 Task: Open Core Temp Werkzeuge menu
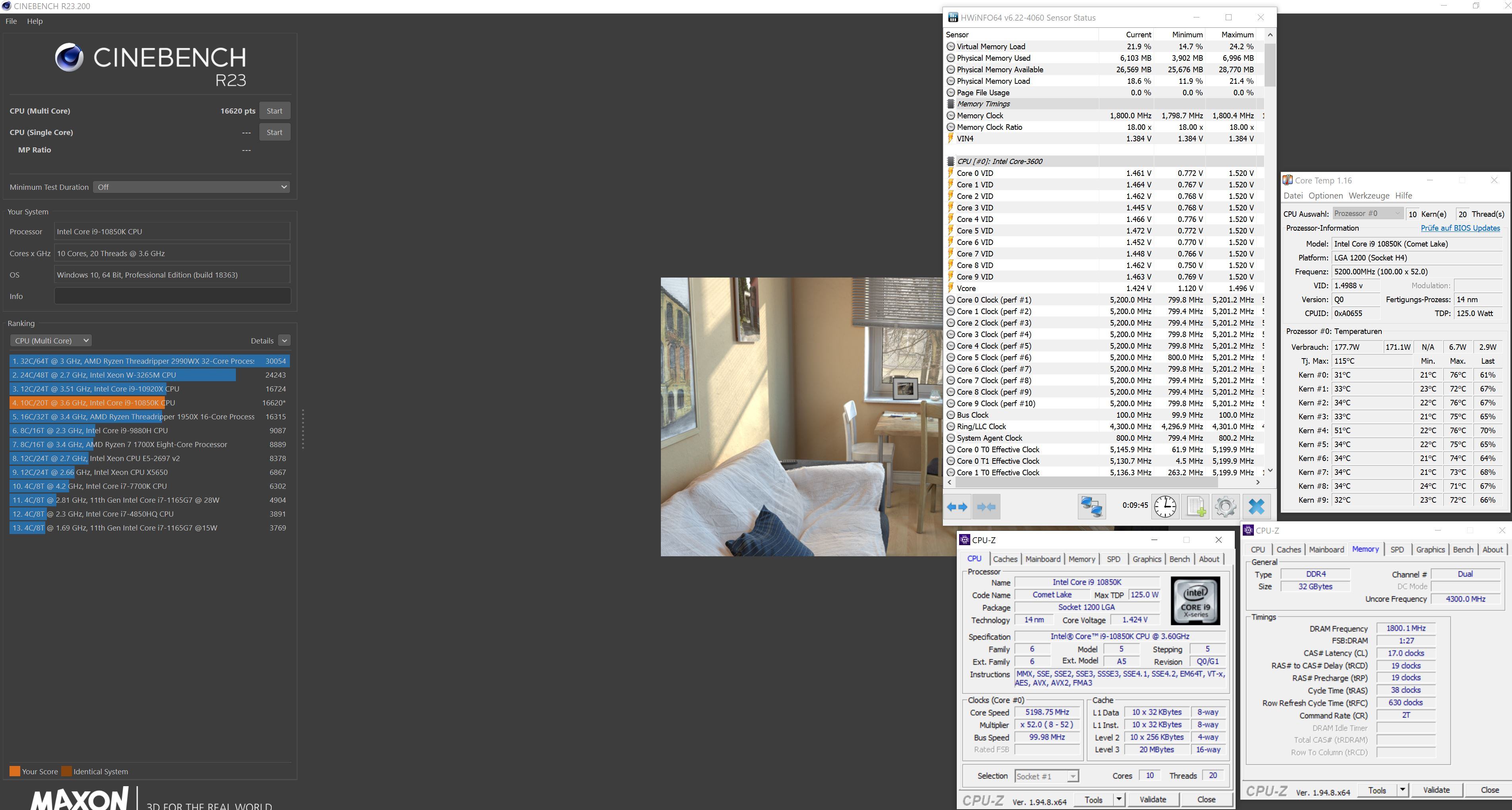1369,195
